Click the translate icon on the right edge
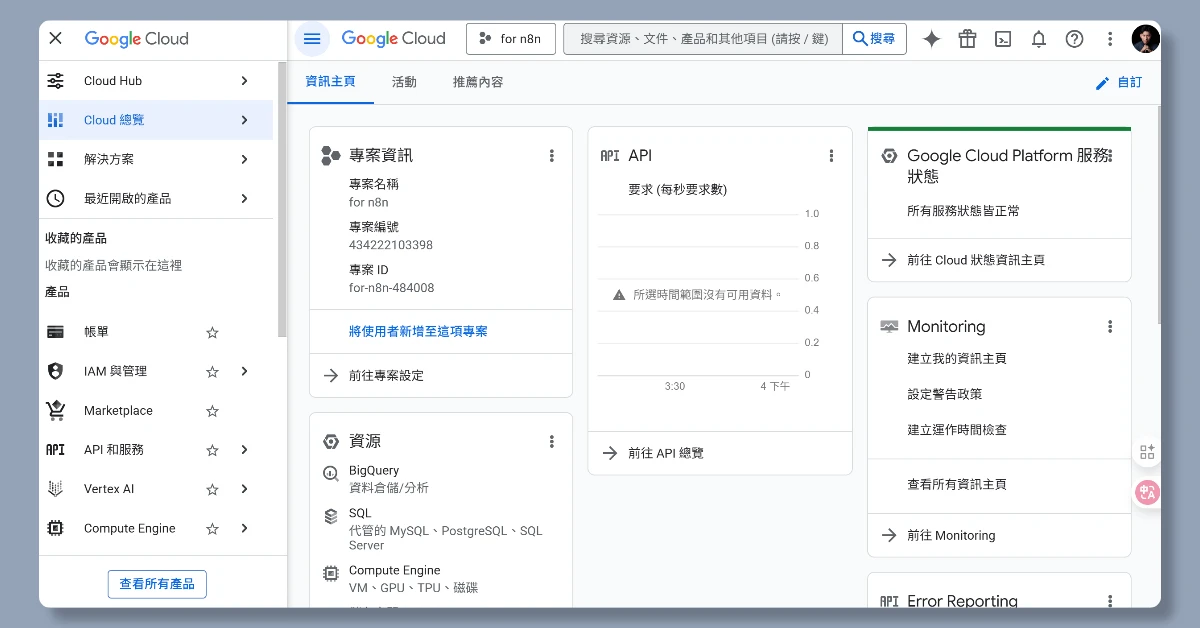 pyautogui.click(x=1147, y=492)
